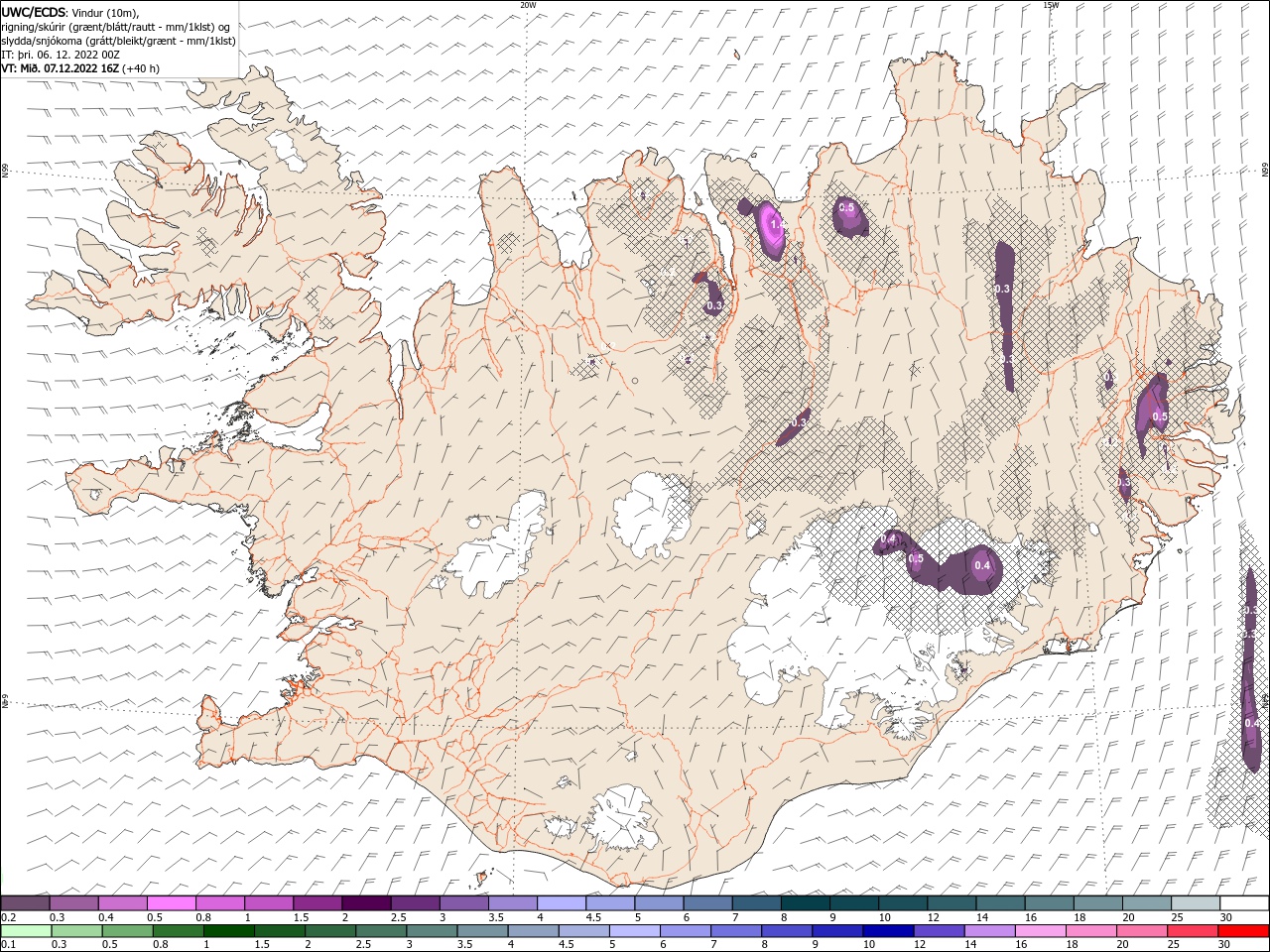Click snow legend swatch between 3.5 and 4
1270x952 pixels.
pyautogui.click(x=513, y=903)
